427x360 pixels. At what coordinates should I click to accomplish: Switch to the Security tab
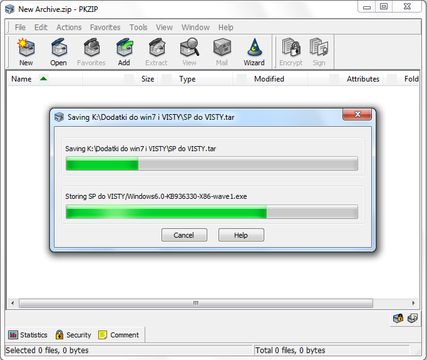coord(73,335)
